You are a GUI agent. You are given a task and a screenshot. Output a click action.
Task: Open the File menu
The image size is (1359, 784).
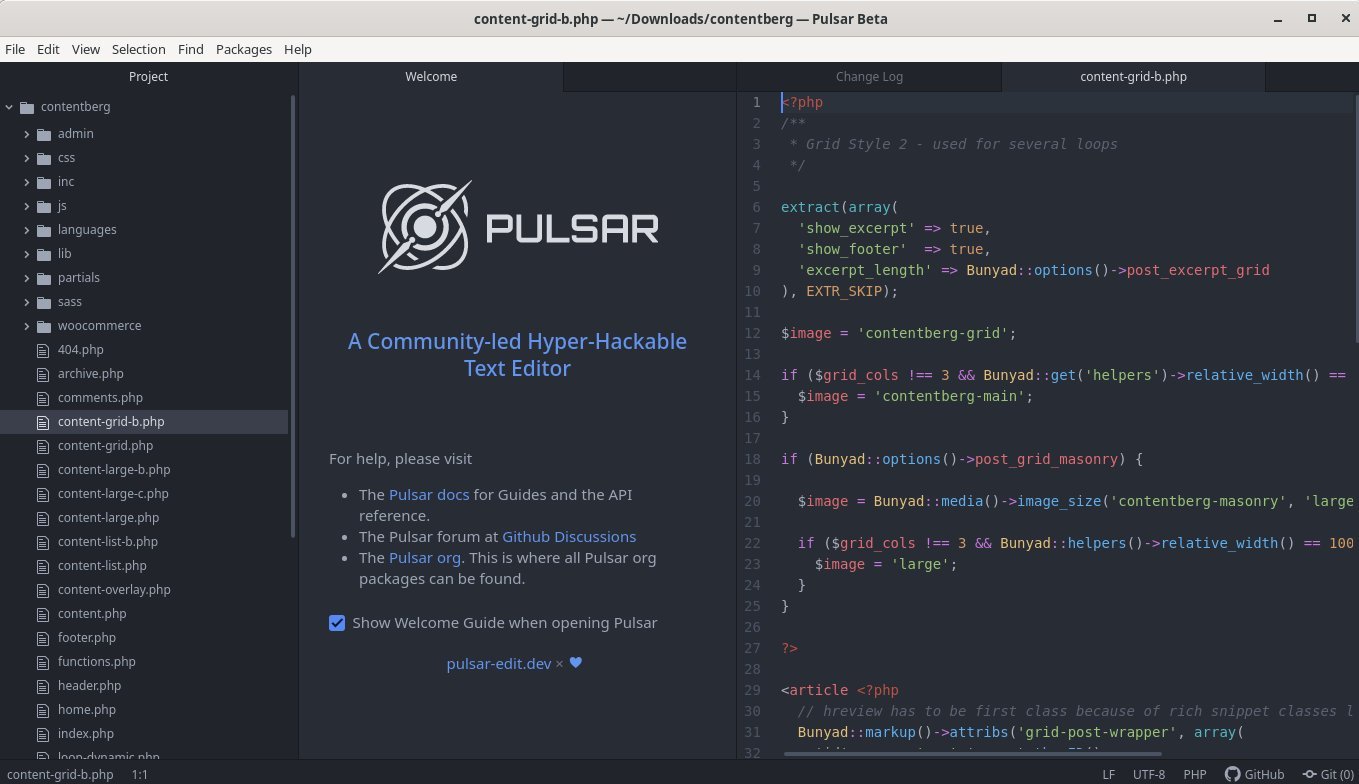tap(15, 49)
